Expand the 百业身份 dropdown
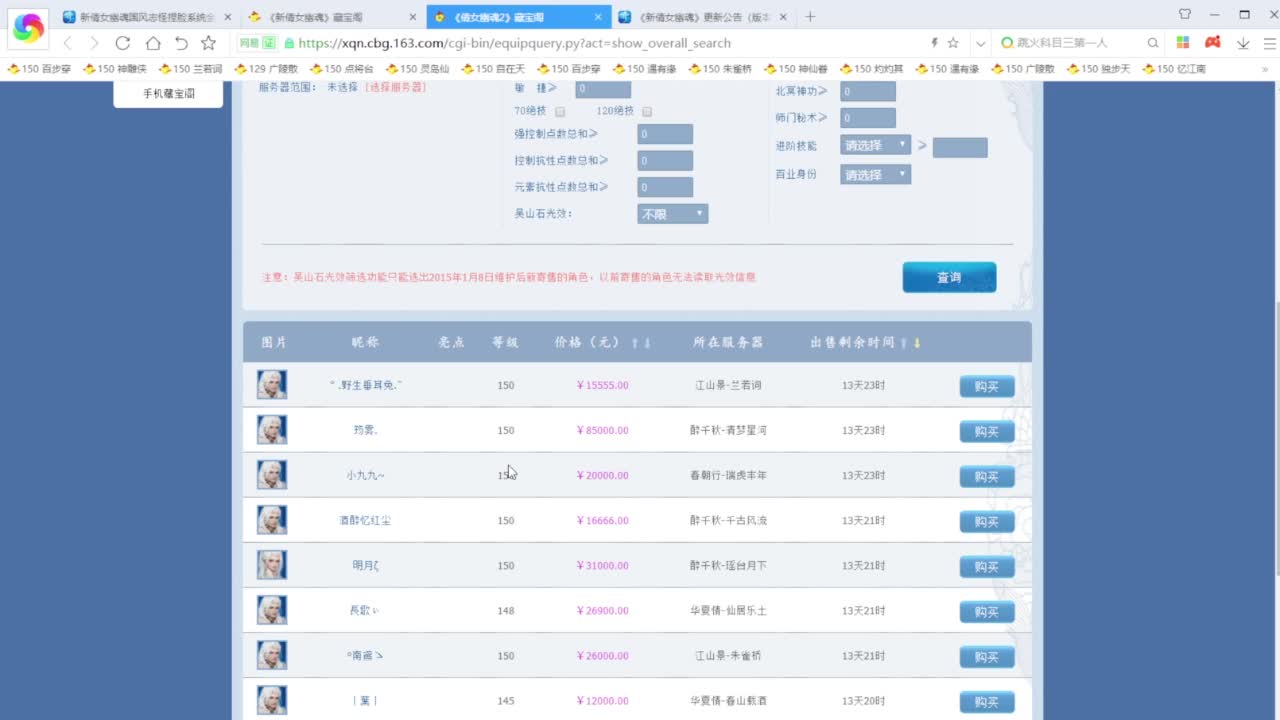Screen dimensions: 1280x720 point(875,175)
